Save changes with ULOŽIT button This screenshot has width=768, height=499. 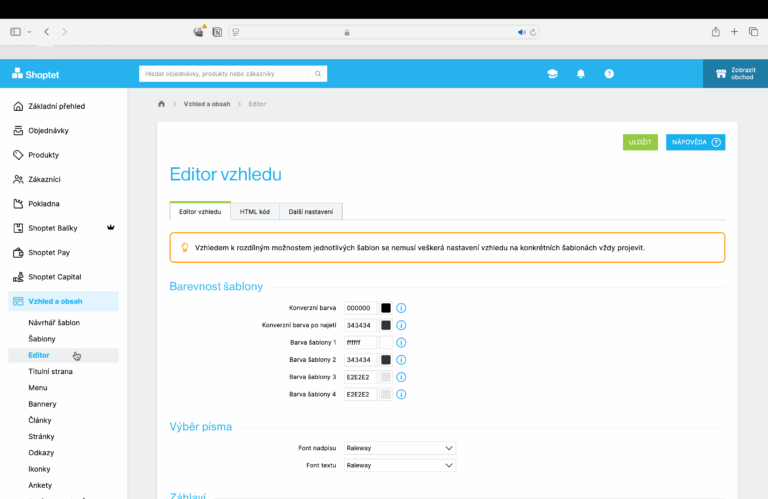click(x=640, y=142)
